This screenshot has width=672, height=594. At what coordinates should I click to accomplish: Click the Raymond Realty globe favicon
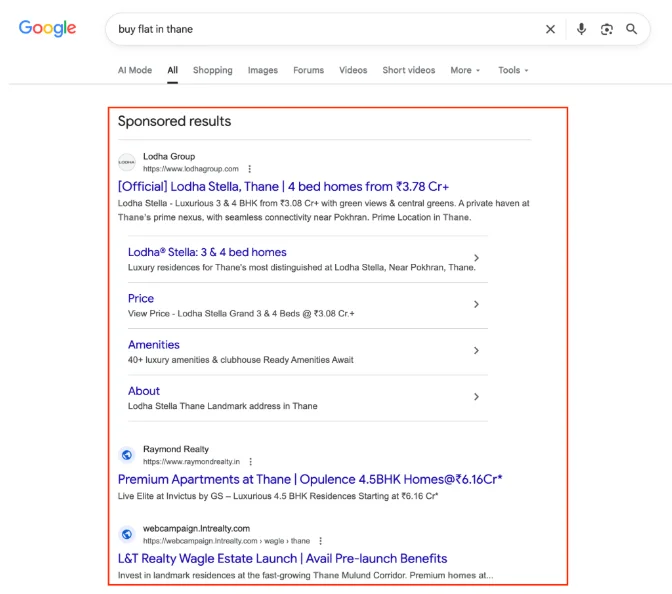[126, 455]
